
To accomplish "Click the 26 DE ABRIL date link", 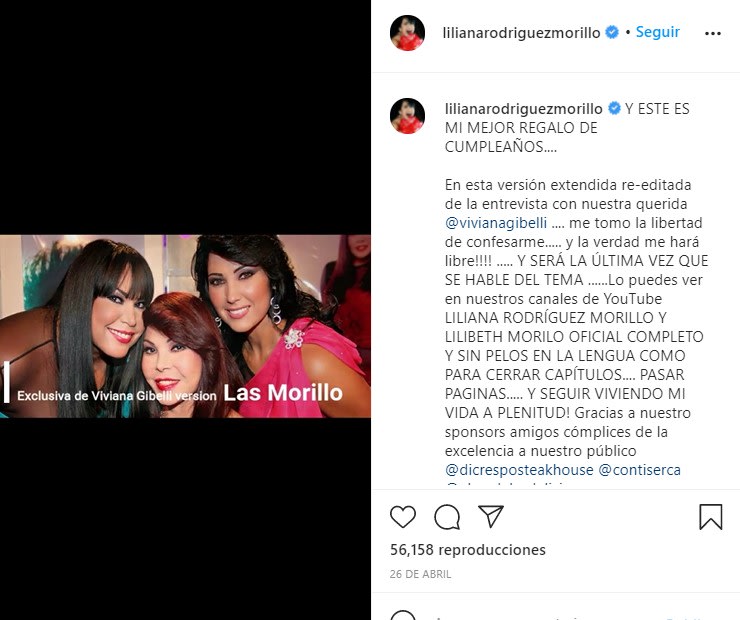I will click(420, 574).
